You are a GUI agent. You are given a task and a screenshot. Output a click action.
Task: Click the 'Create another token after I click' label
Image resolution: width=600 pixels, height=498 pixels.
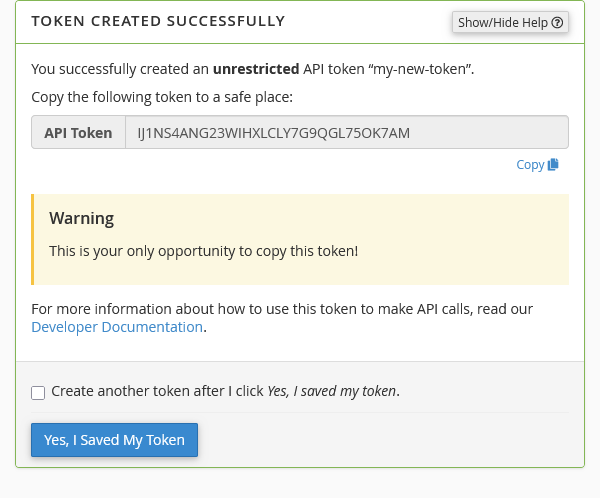[158, 391]
